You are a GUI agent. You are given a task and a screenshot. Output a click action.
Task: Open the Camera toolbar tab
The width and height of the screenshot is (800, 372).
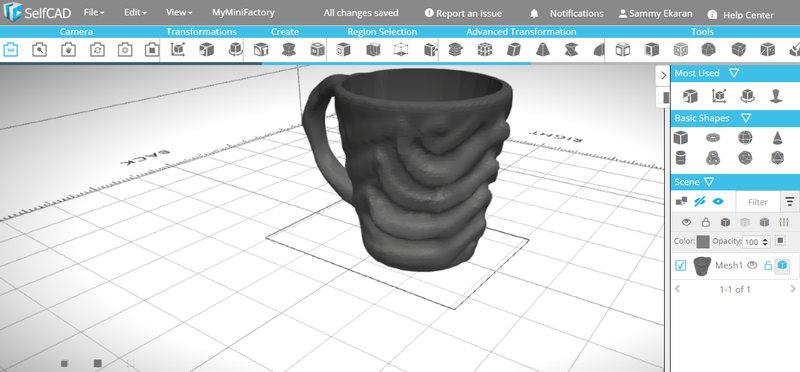(76, 32)
